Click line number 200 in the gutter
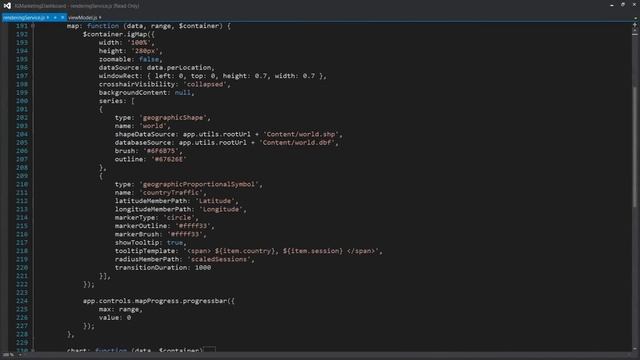This screenshot has width=640, height=360. pos(22,101)
